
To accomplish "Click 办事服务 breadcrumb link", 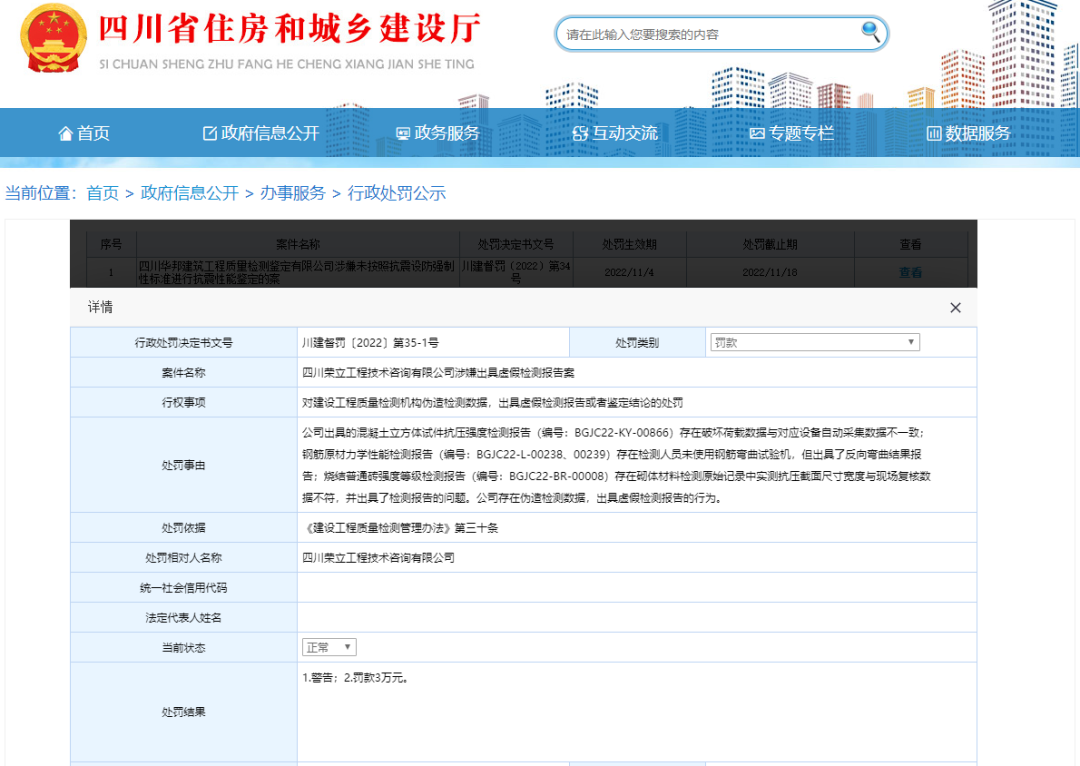I will [293, 193].
